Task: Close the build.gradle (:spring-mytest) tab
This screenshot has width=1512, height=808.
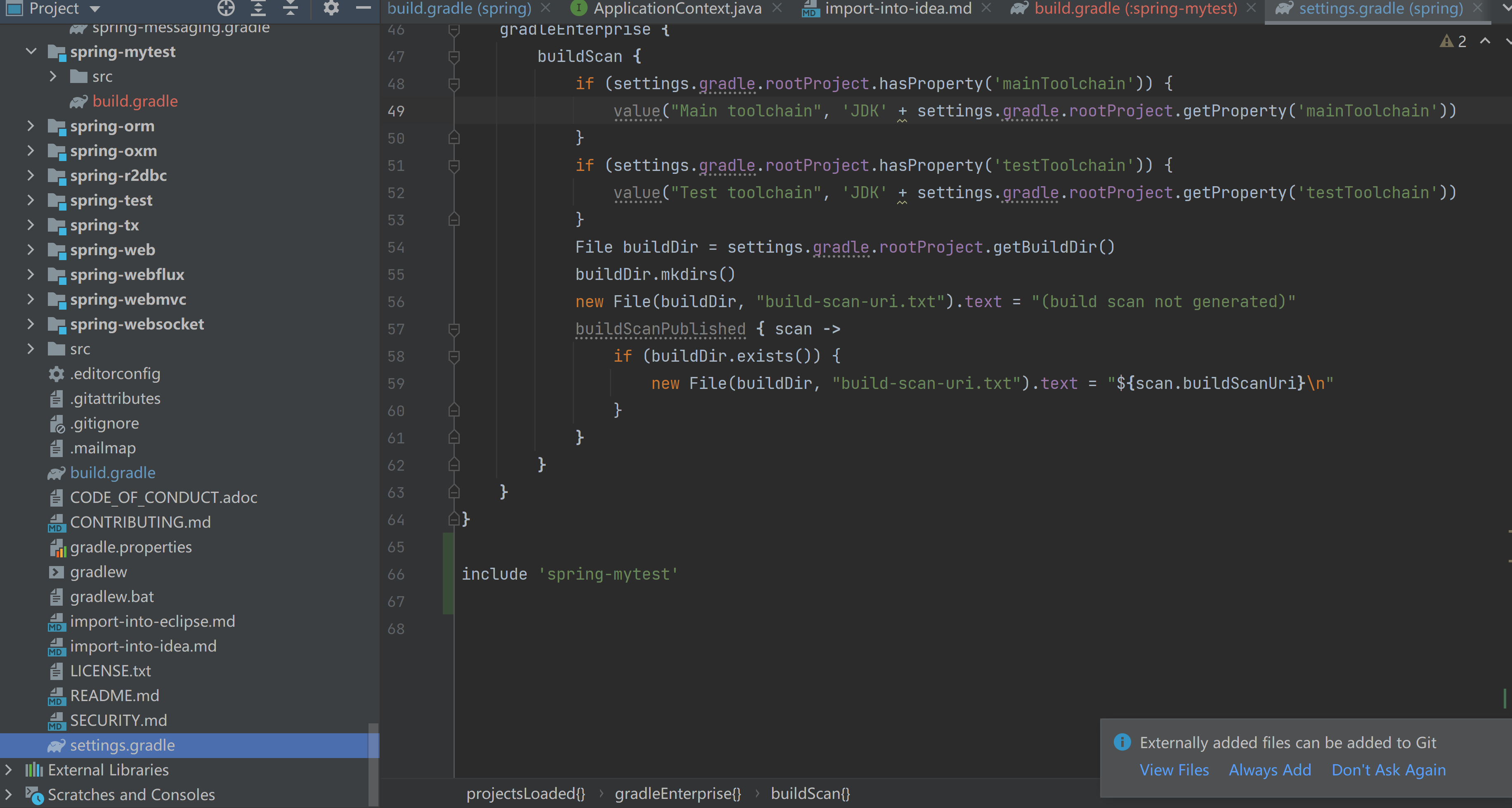Action: 1251,7
